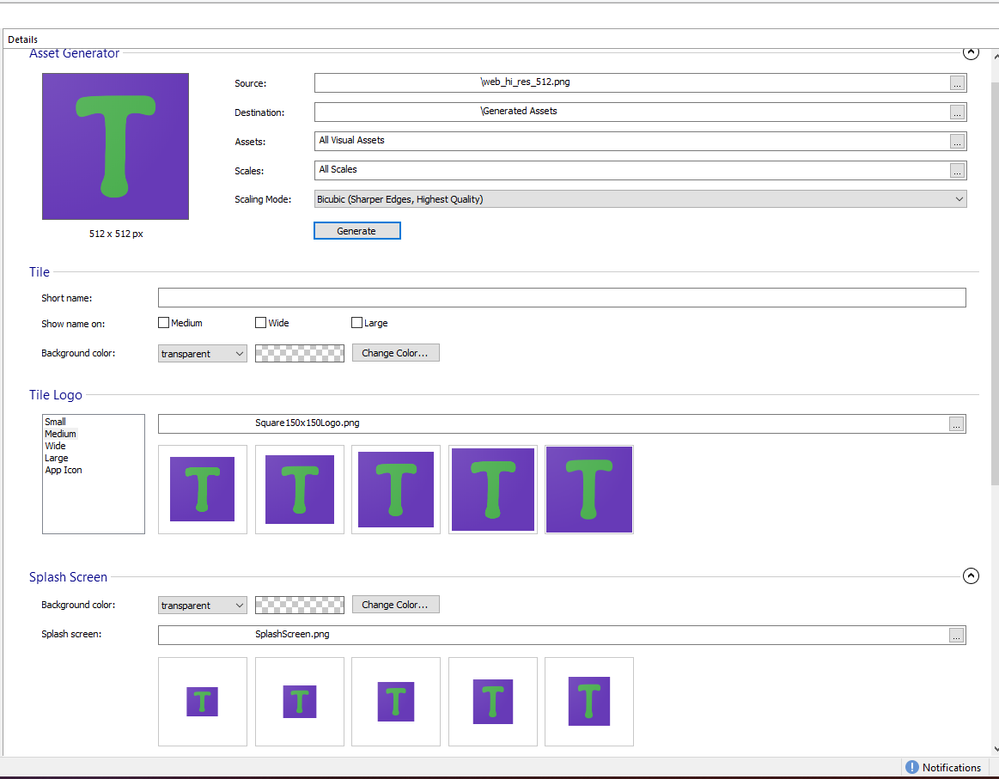Browse the Scales field options
Image resolution: width=999 pixels, height=779 pixels.
click(958, 170)
